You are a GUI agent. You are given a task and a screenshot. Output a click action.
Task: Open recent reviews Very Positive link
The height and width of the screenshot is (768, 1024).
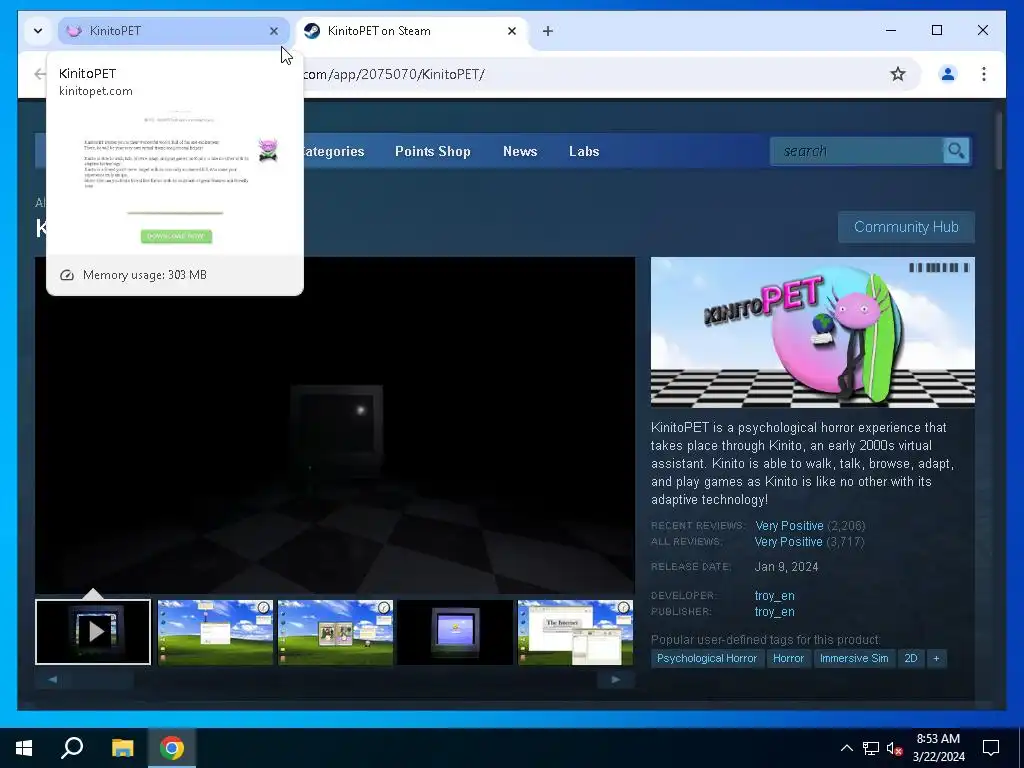click(789, 526)
